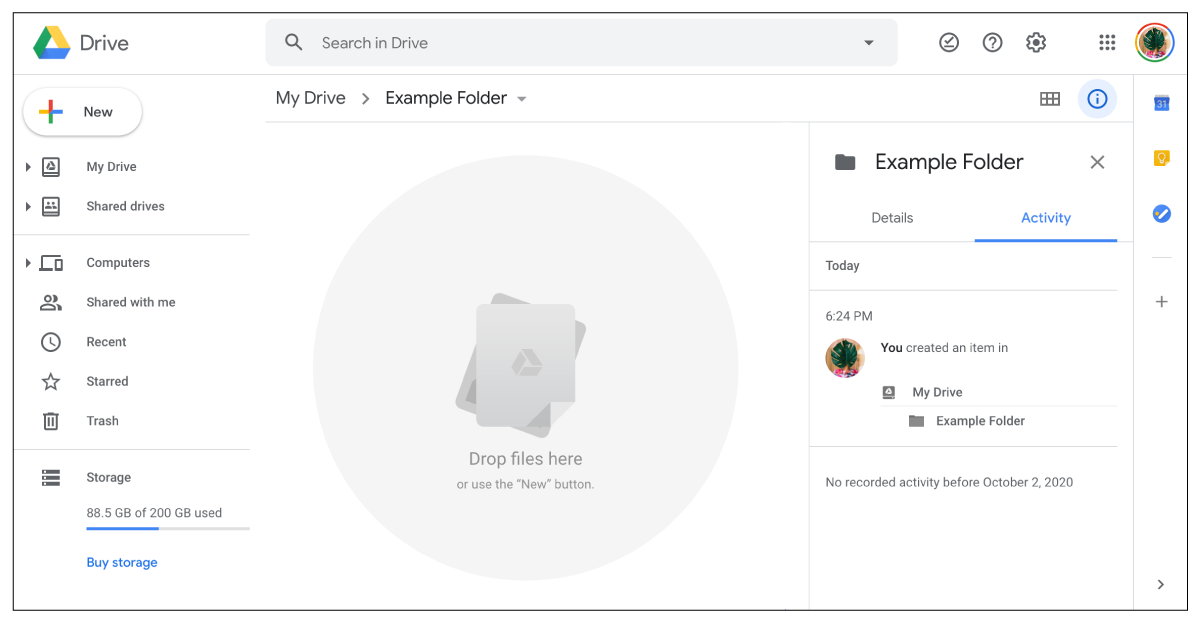Switch to the Details tab
The width and height of the screenshot is (1200, 624).
(x=892, y=218)
